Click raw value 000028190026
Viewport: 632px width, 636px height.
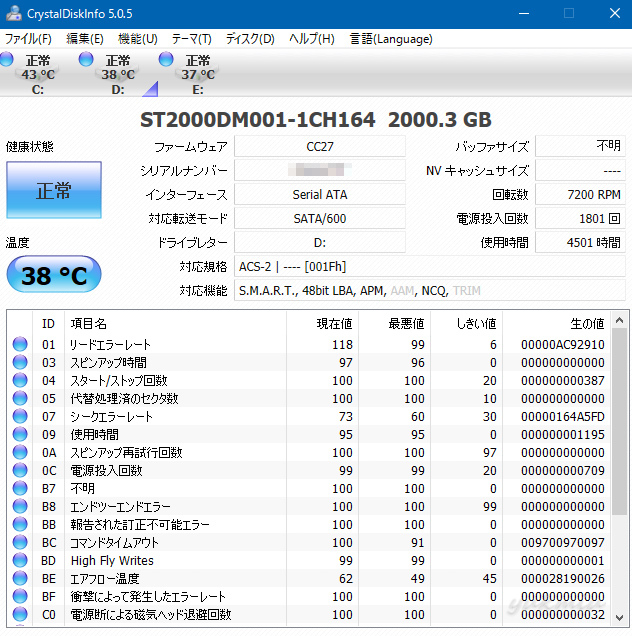563,578
